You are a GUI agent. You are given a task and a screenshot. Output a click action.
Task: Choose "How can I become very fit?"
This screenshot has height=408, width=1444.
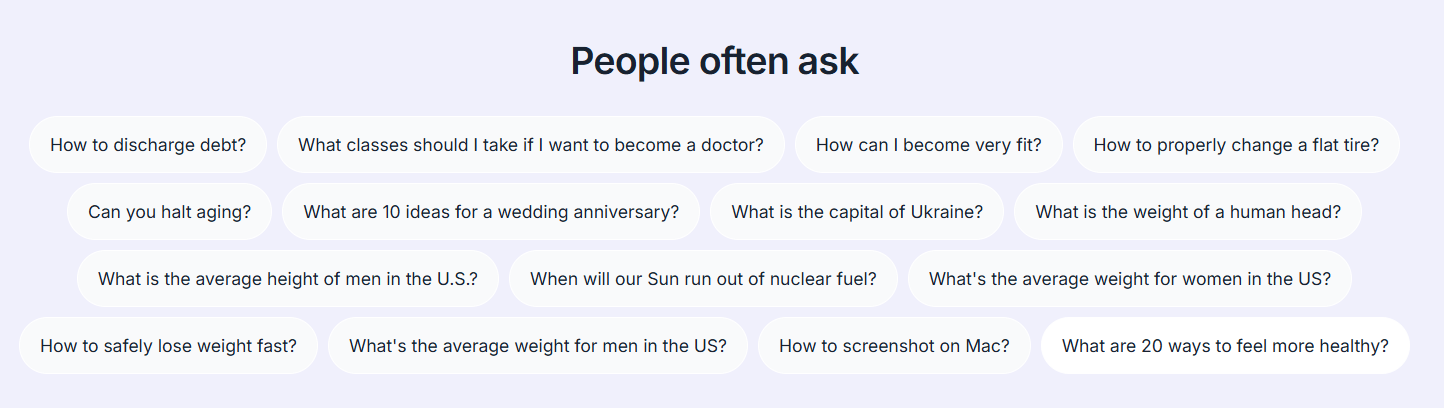(928, 145)
